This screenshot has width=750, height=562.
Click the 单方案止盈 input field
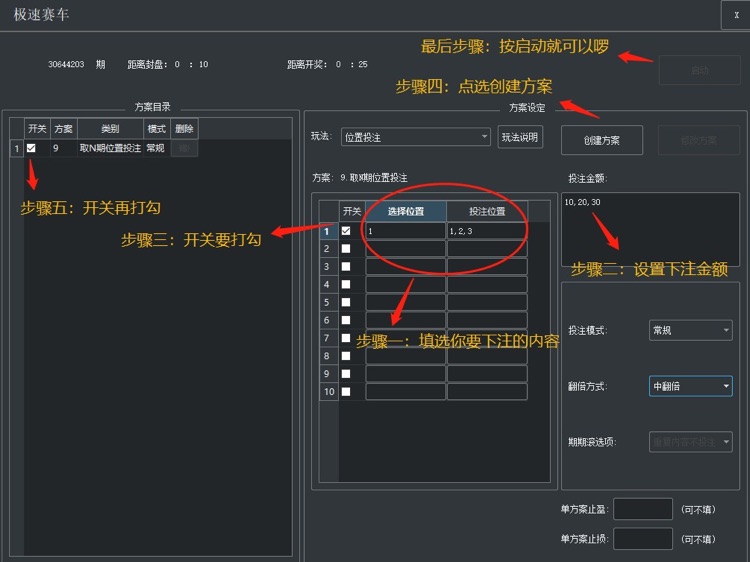[643, 509]
